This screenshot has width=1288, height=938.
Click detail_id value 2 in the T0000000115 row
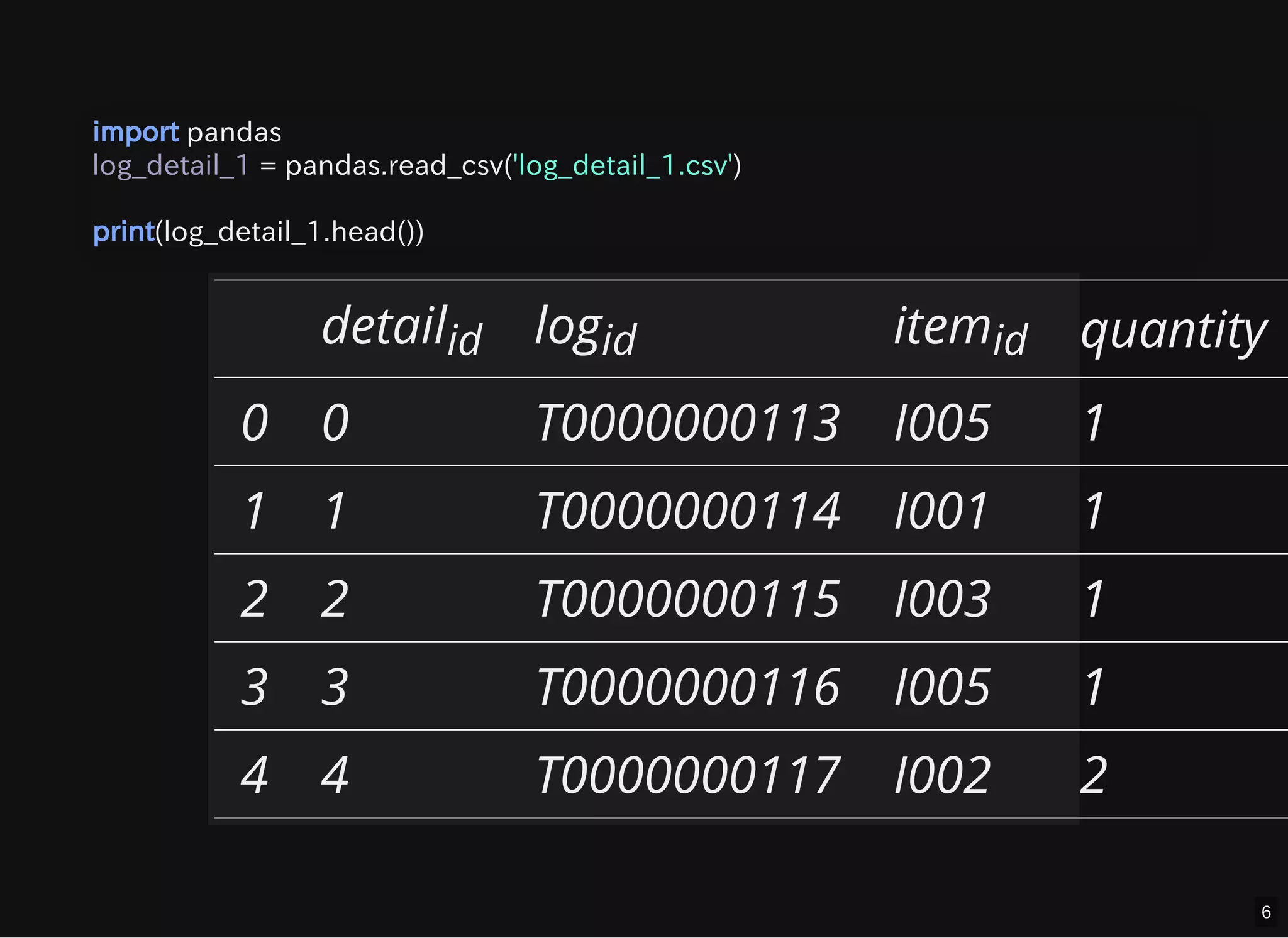coord(334,599)
